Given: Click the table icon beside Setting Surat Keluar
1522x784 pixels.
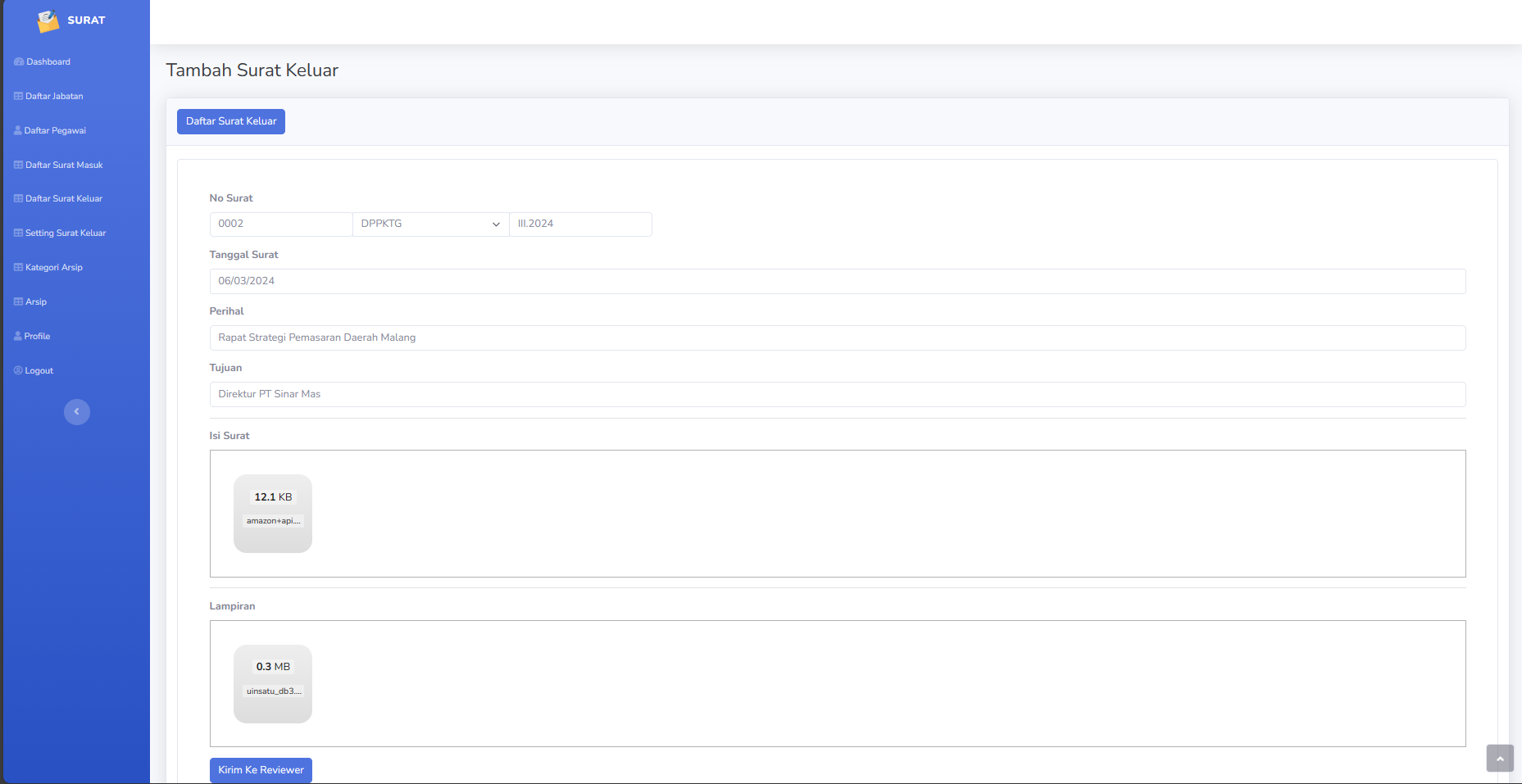Looking at the screenshot, I should pos(19,233).
